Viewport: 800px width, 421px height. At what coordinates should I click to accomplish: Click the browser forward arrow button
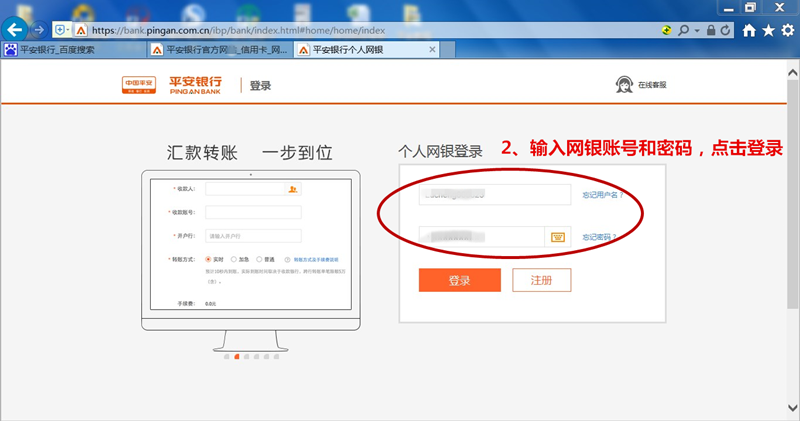(39, 30)
